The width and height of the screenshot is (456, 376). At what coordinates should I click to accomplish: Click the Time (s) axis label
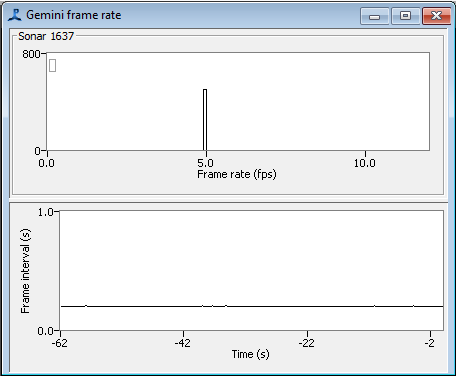pos(250,354)
